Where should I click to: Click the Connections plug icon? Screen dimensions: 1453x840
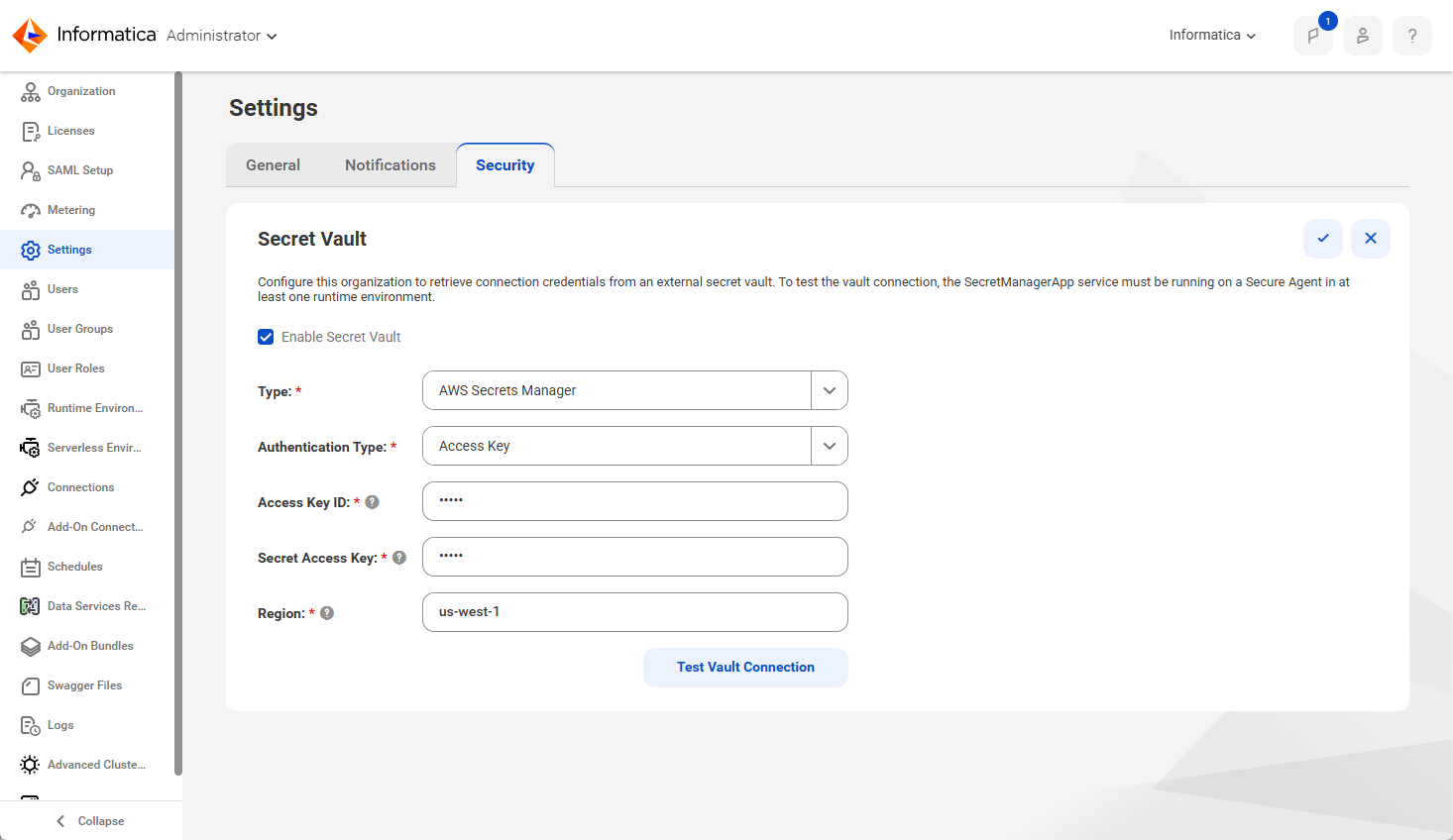[31, 487]
